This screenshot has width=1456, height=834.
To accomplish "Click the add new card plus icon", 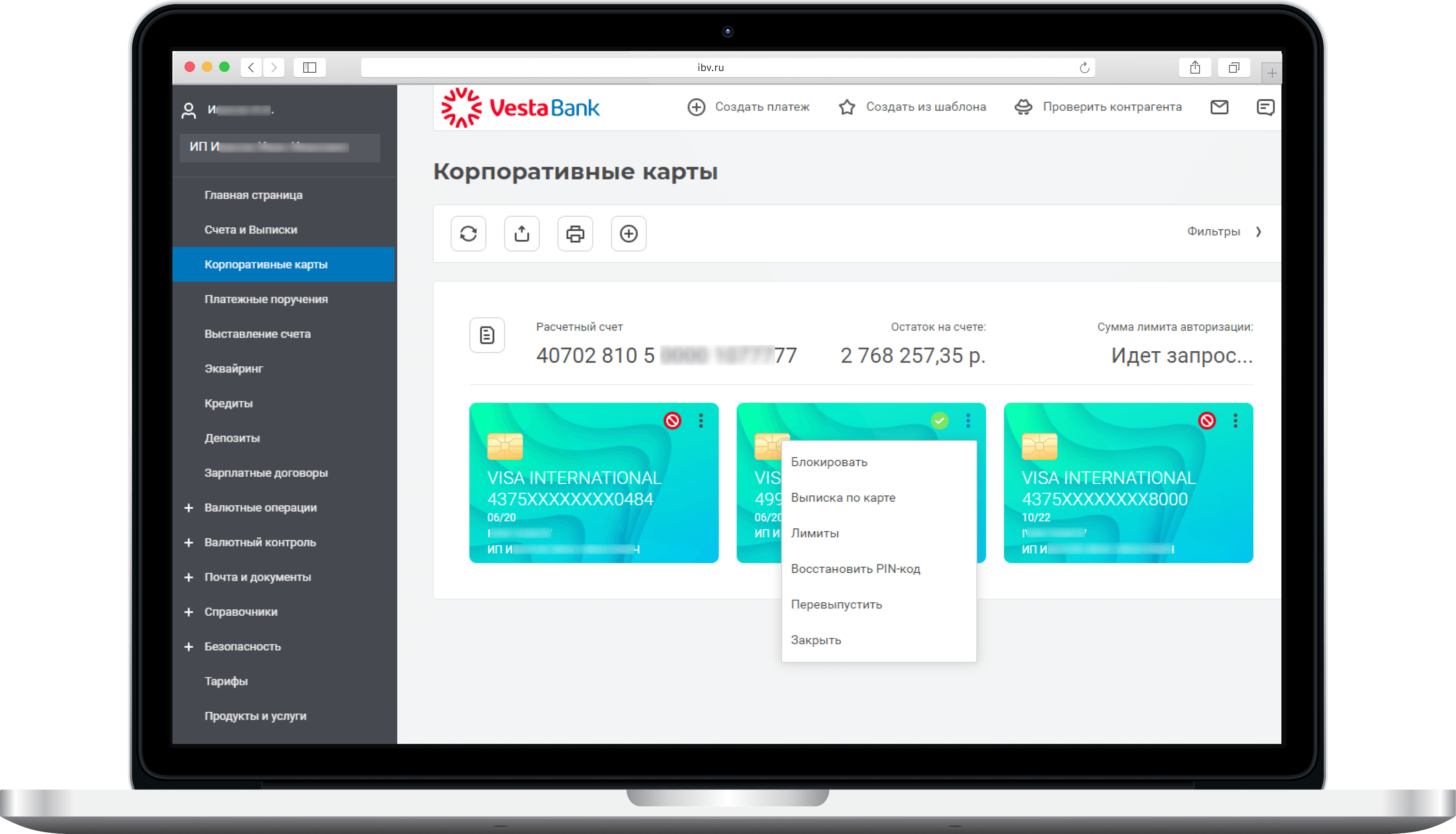I will [629, 234].
